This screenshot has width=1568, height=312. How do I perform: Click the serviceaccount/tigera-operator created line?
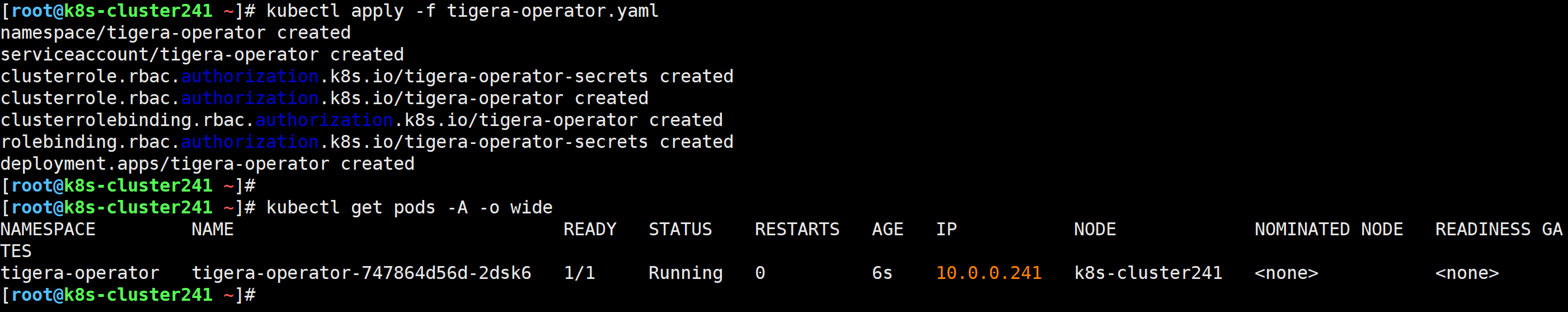click(202, 55)
